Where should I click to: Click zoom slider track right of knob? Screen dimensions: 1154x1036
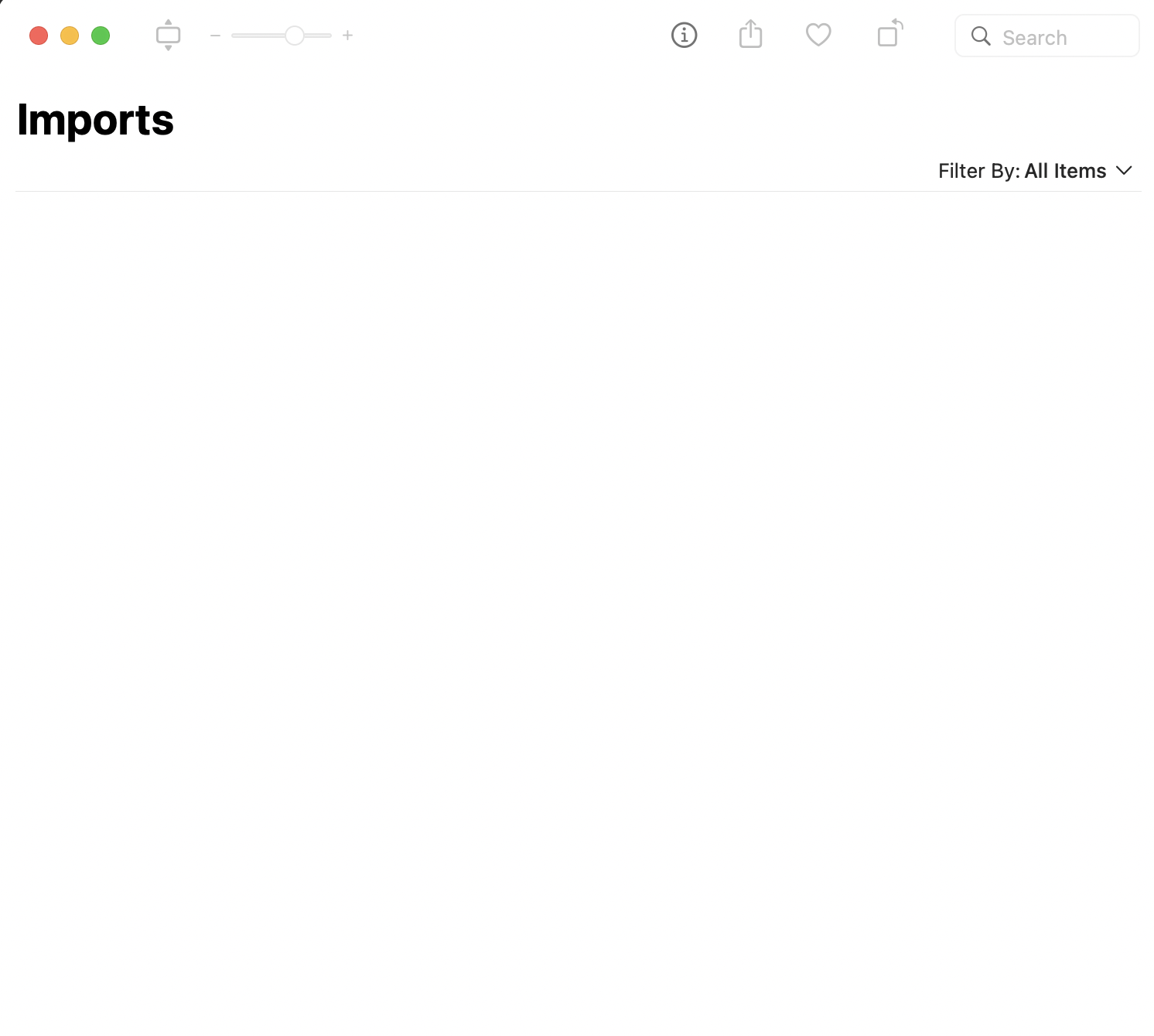click(319, 36)
